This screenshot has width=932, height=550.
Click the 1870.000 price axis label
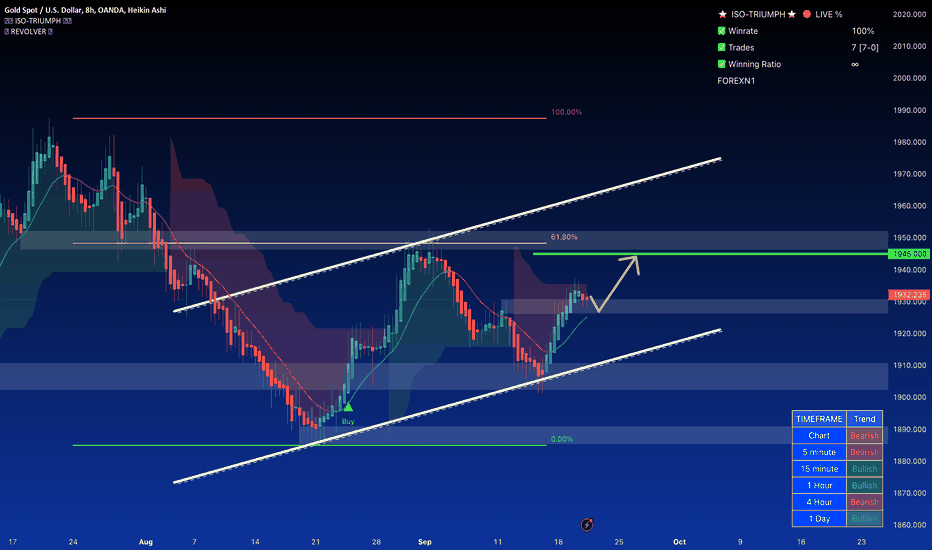pos(909,493)
